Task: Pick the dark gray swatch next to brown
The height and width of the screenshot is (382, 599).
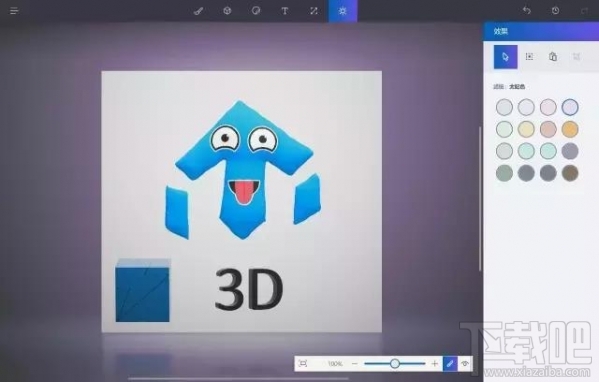Action: 548,173
